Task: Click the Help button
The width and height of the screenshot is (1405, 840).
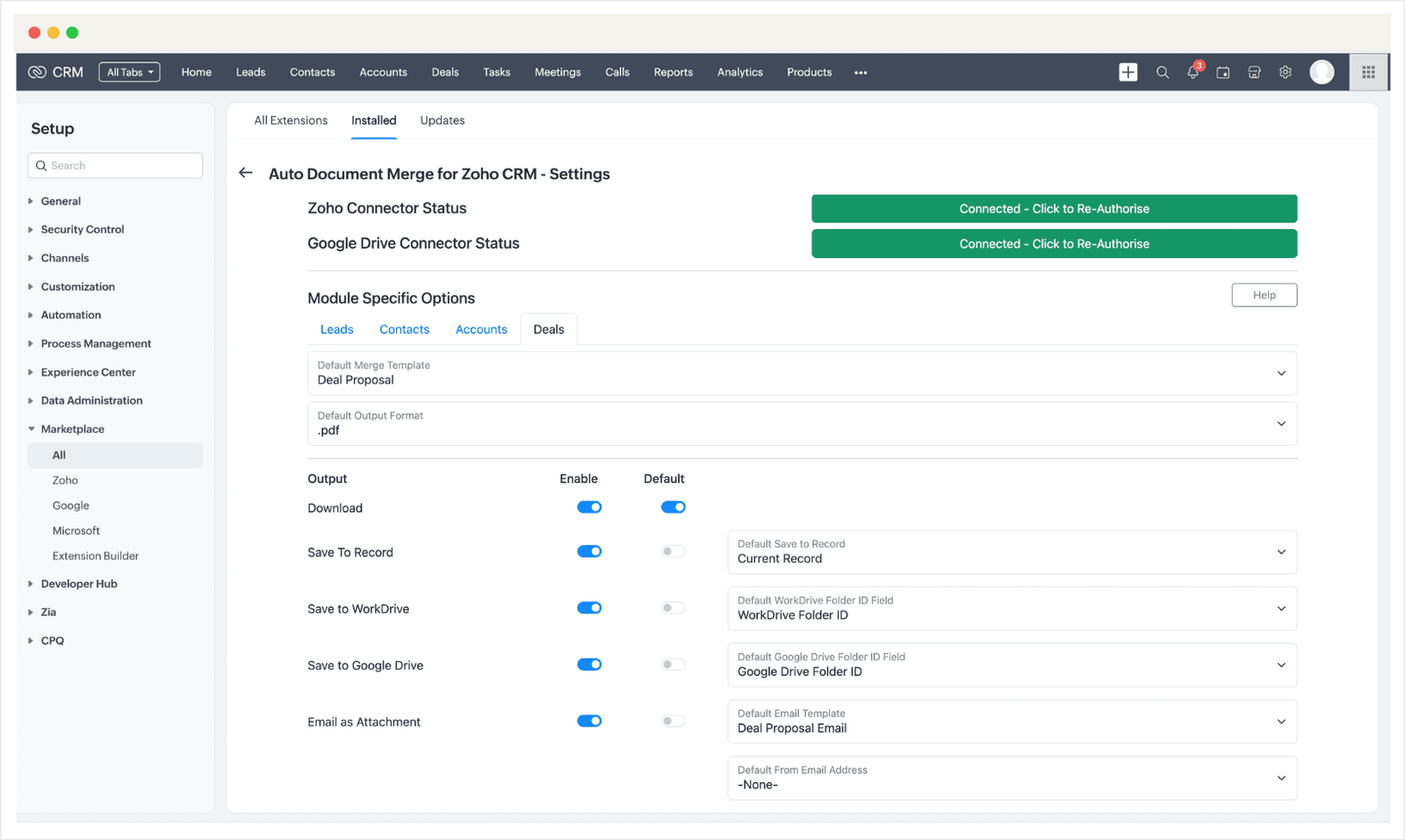Action: coord(1264,295)
